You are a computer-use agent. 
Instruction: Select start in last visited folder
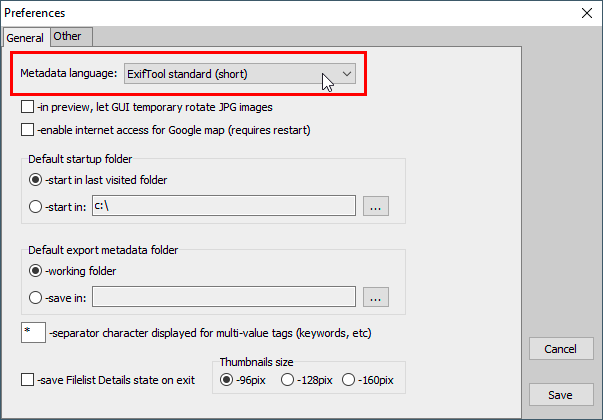36,180
